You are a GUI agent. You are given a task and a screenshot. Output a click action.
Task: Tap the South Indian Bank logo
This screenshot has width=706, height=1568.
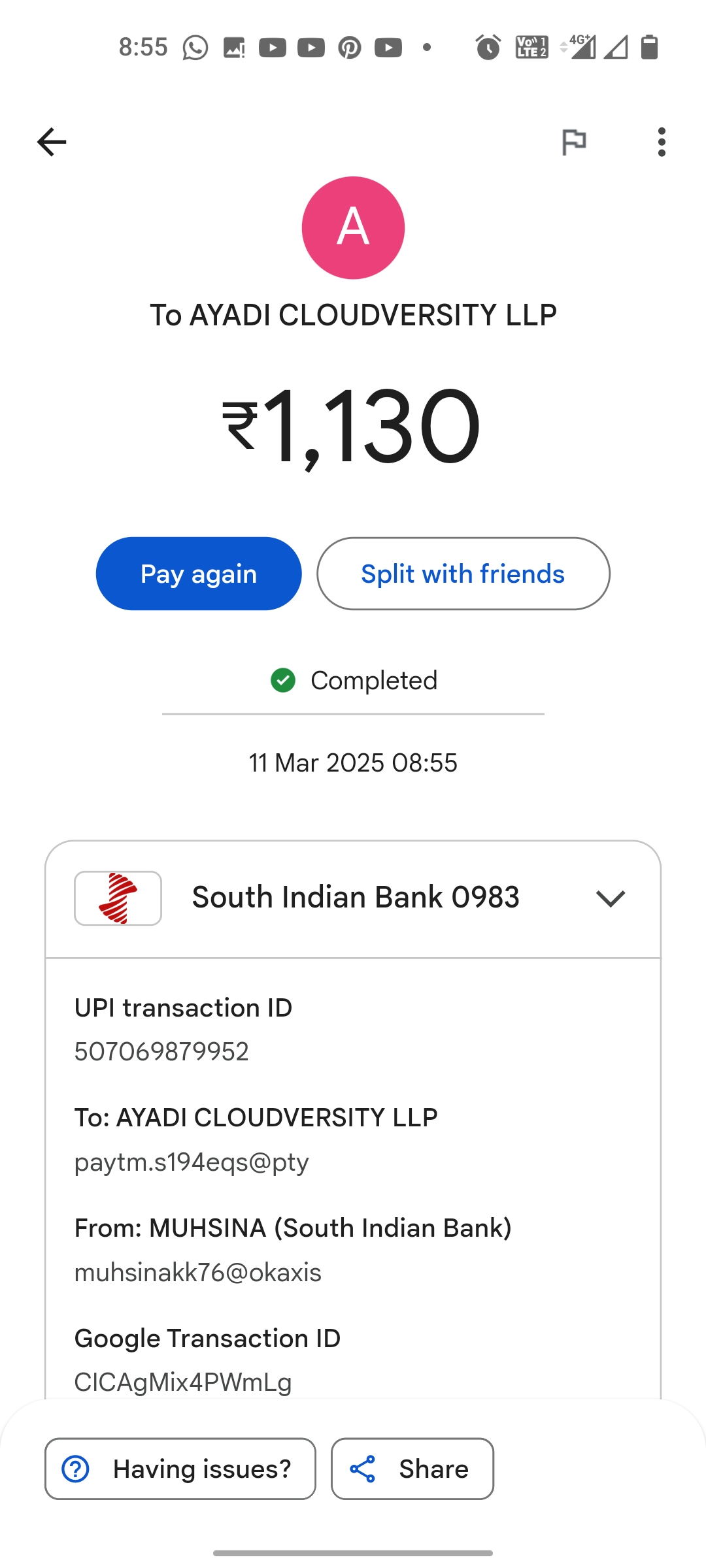pos(118,898)
